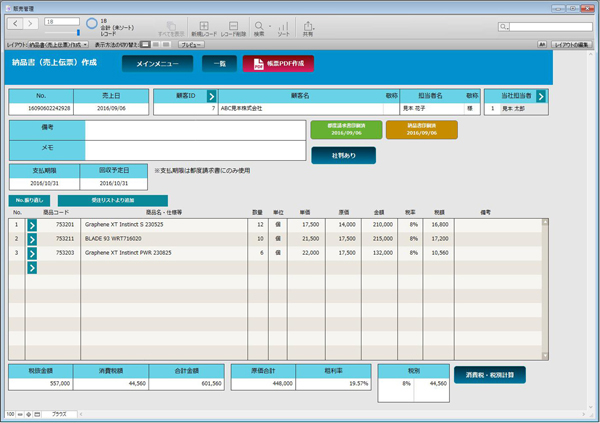Click the すべてを表示 toolbar icon

point(171,28)
